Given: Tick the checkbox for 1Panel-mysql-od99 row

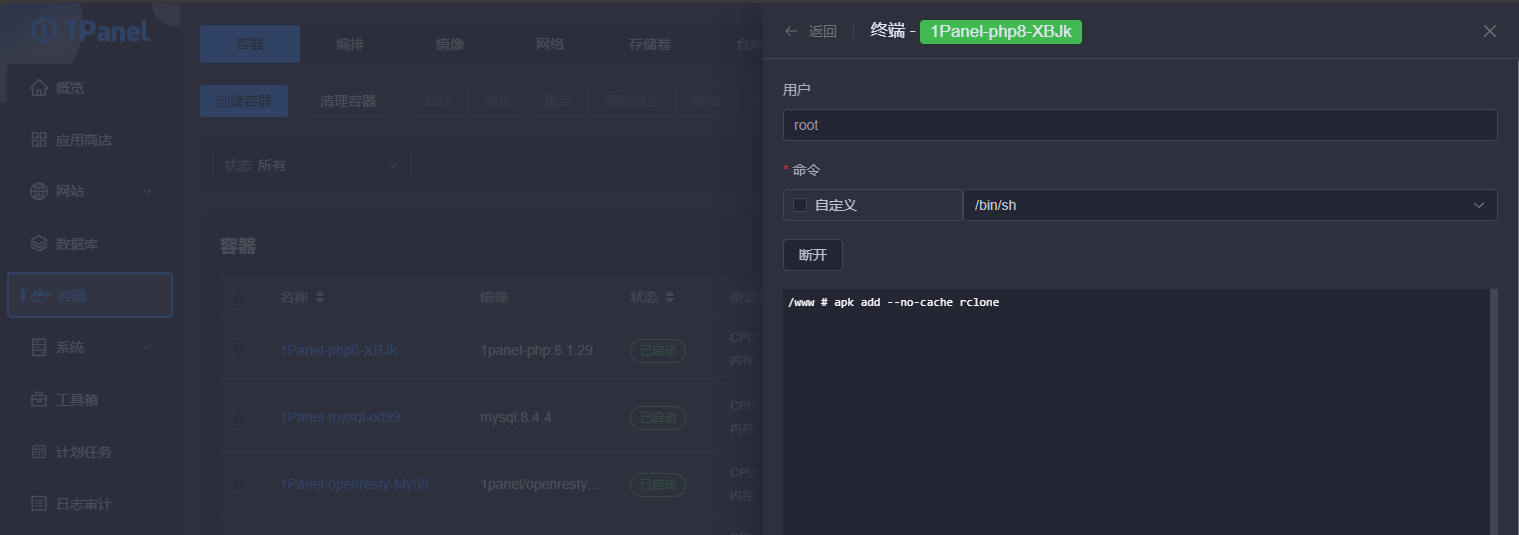Looking at the screenshot, I should click(x=238, y=418).
